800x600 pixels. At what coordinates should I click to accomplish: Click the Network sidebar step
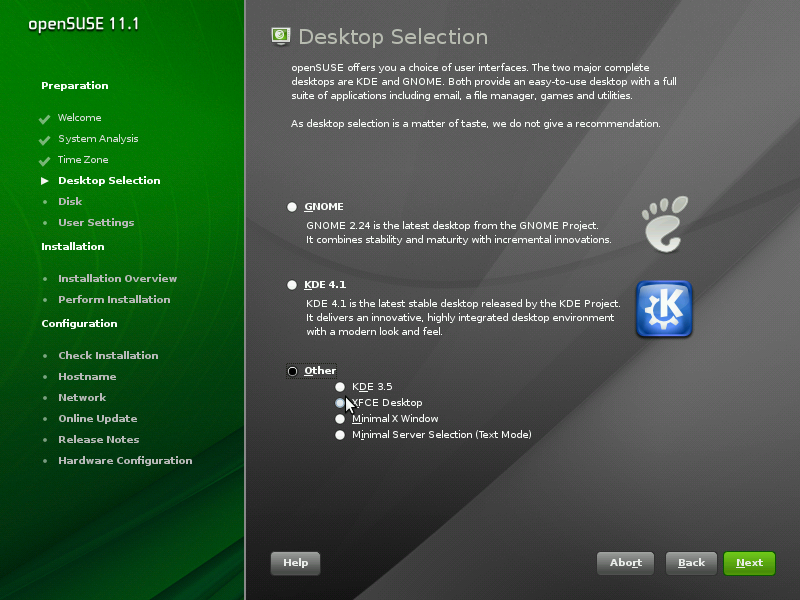coord(82,397)
